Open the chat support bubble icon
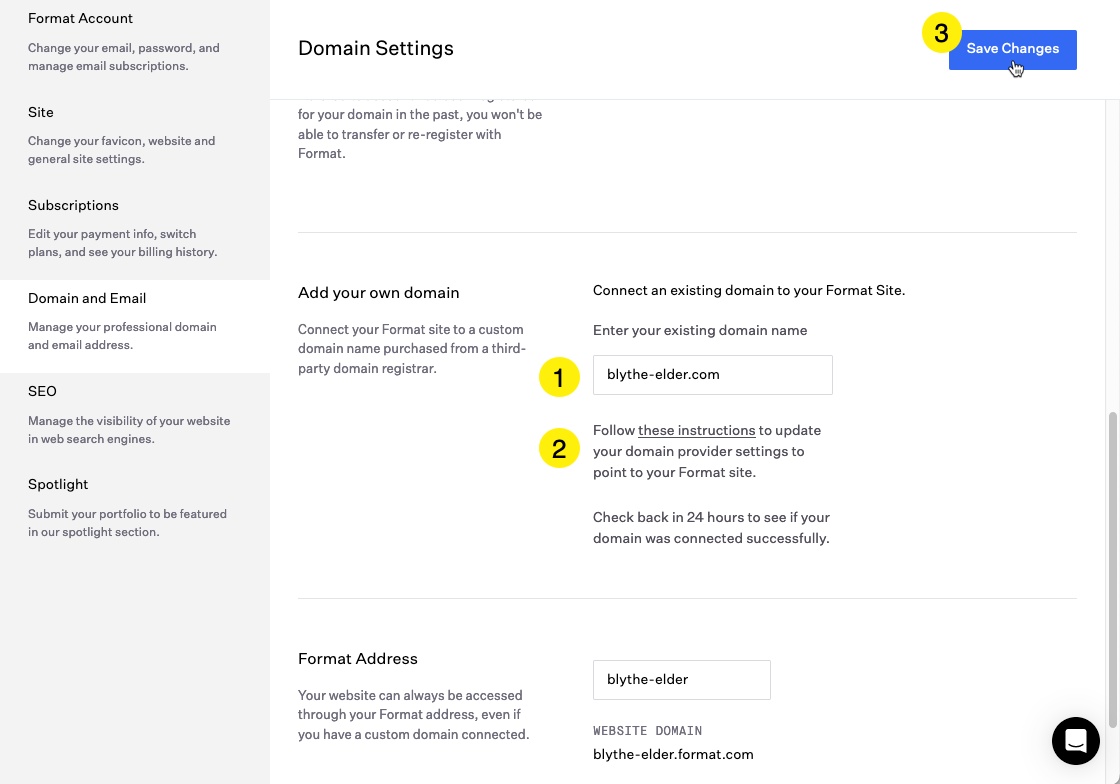The height and width of the screenshot is (784, 1120). tap(1076, 741)
